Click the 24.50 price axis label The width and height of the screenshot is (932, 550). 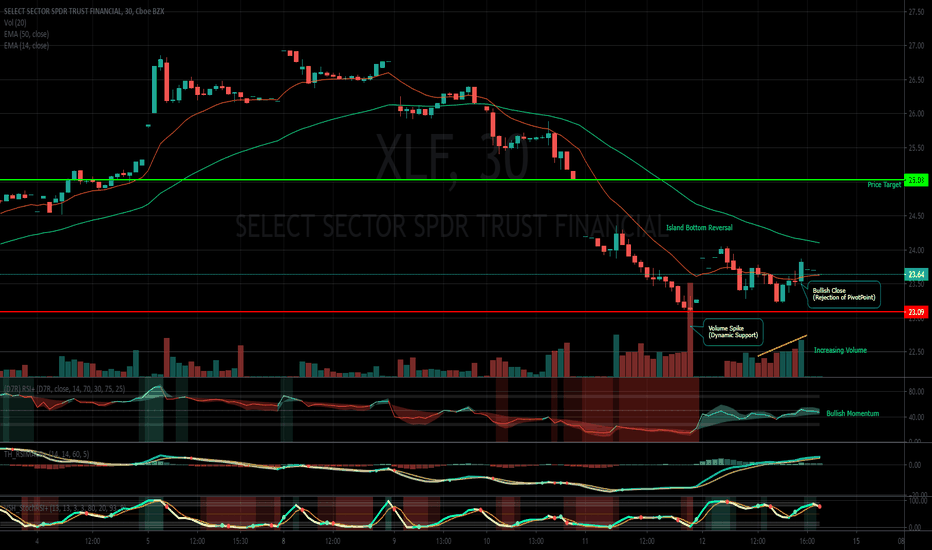[916, 216]
